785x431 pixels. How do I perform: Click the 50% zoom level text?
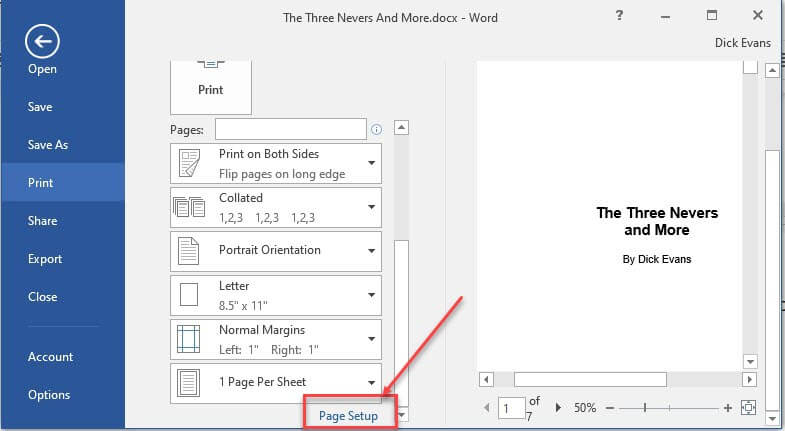[585, 408]
